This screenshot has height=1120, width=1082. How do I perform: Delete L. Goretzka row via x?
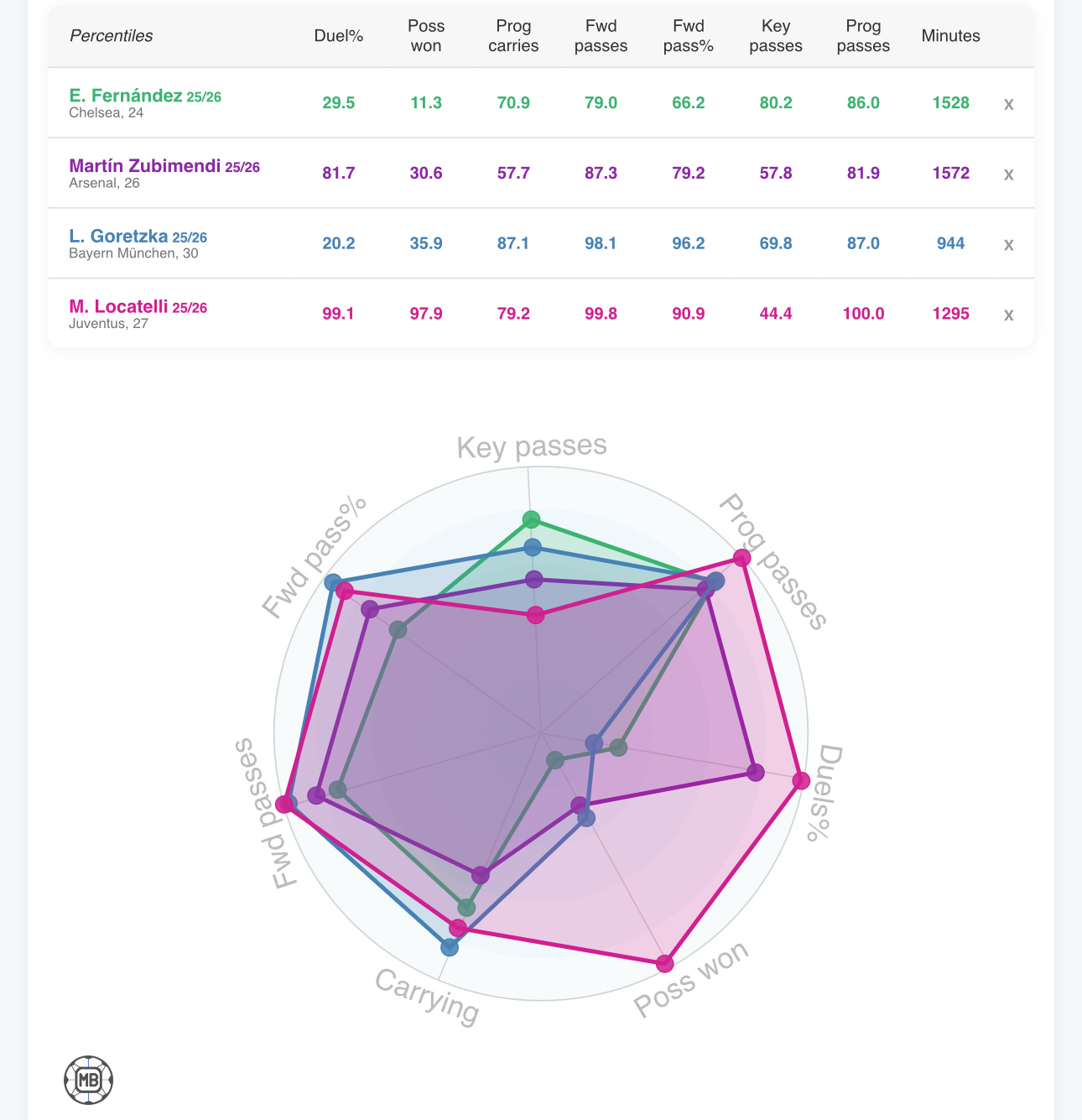[1008, 245]
